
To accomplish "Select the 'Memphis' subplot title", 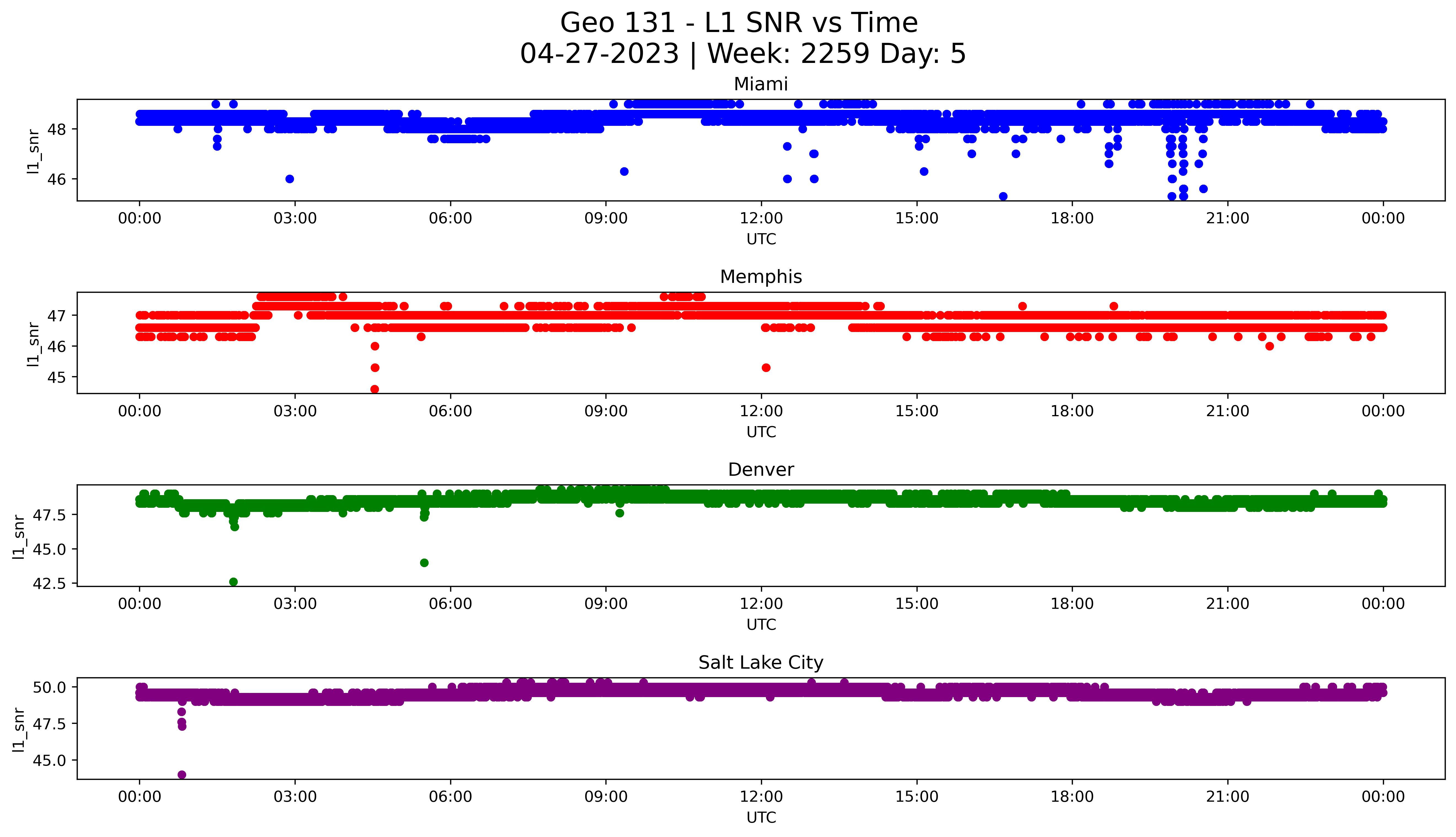I will pos(760,277).
